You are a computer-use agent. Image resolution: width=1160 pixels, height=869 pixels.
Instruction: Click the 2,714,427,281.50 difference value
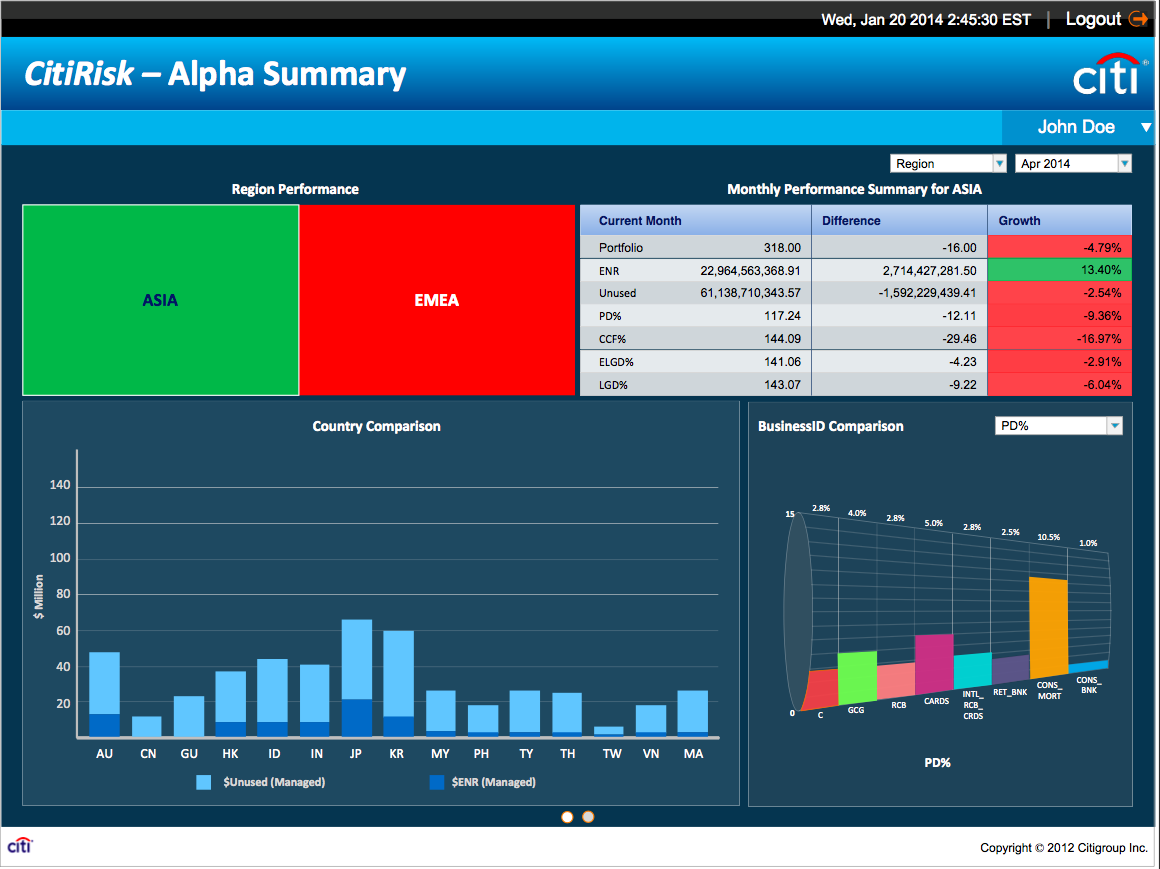[929, 271]
